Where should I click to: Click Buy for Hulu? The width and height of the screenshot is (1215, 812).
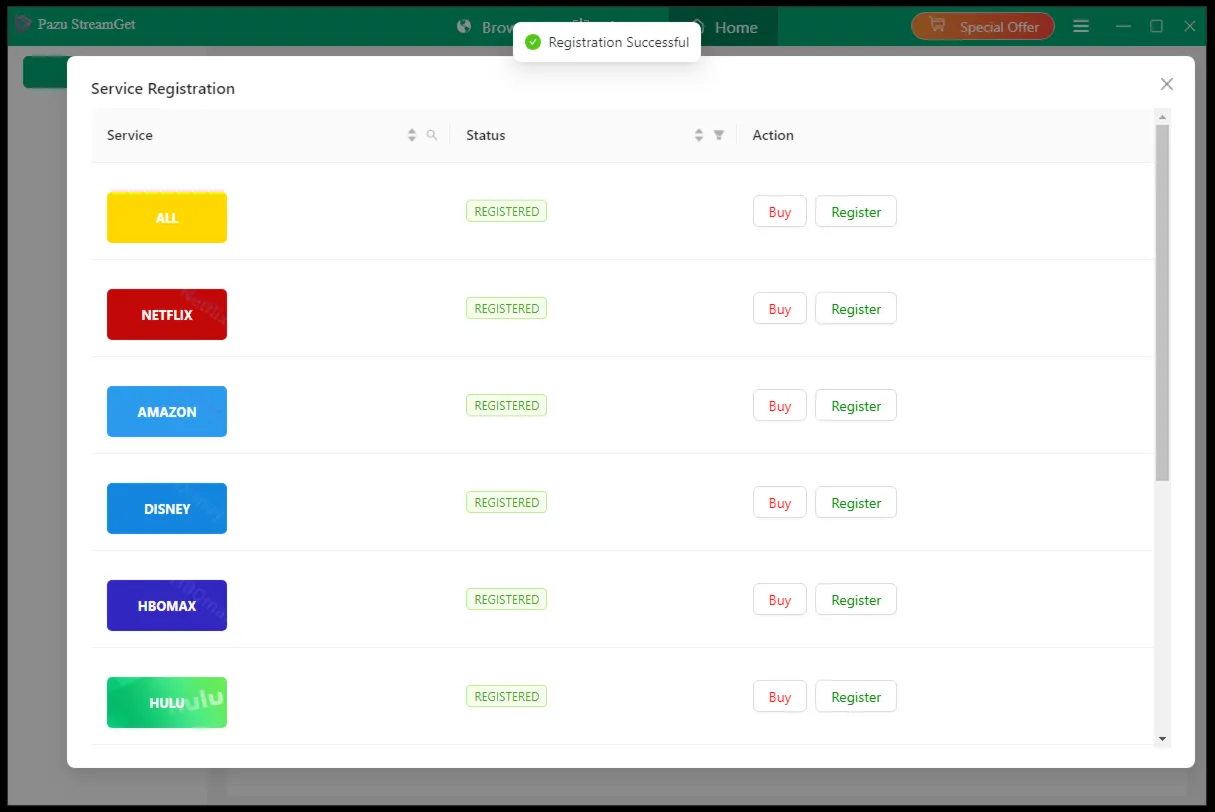(780, 696)
